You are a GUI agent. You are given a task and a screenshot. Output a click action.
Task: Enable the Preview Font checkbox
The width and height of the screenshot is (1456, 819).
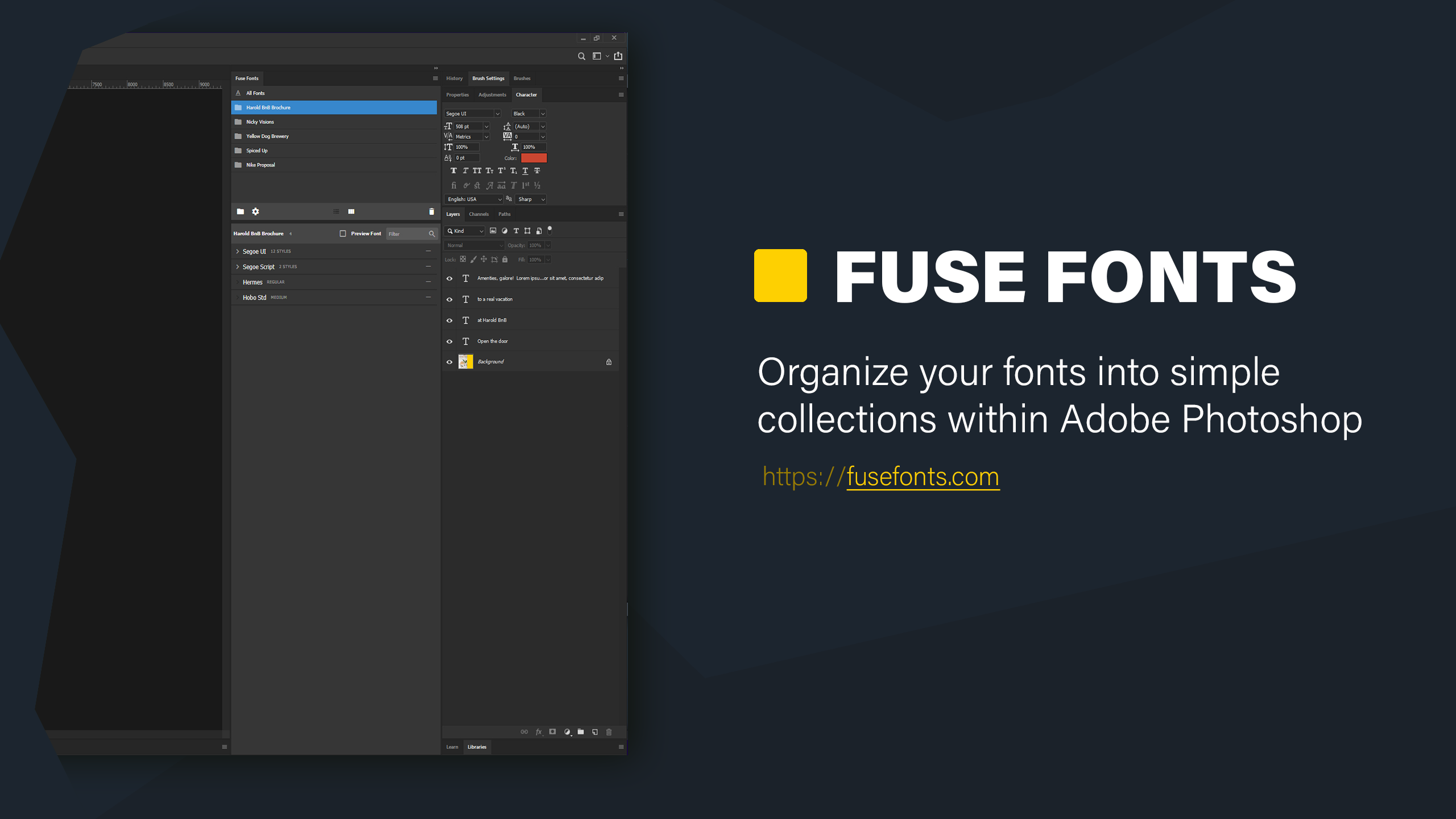343,233
